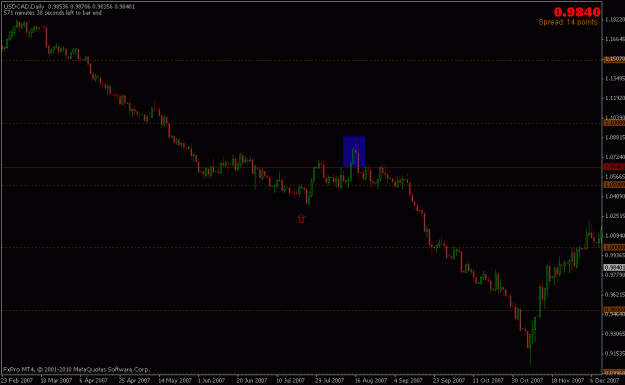Image resolution: width=625 pixels, height=385 pixels.
Task: Click the 1.1822 price axis label
Action: pyautogui.click(x=615, y=20)
